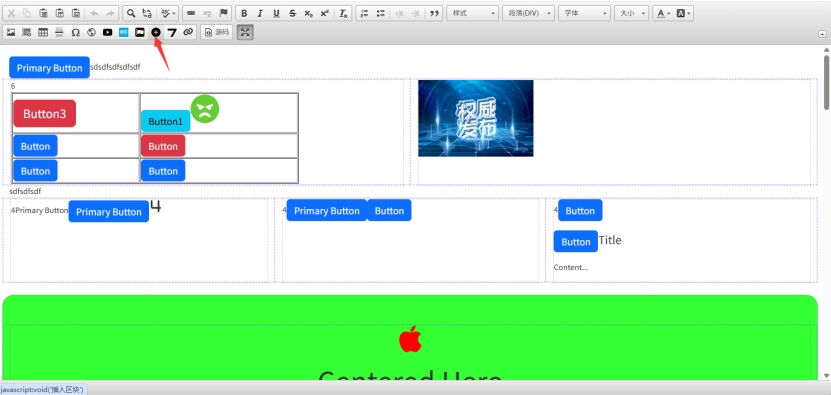Switch to 源码 source view
831x395 pixels.
(x=216, y=32)
